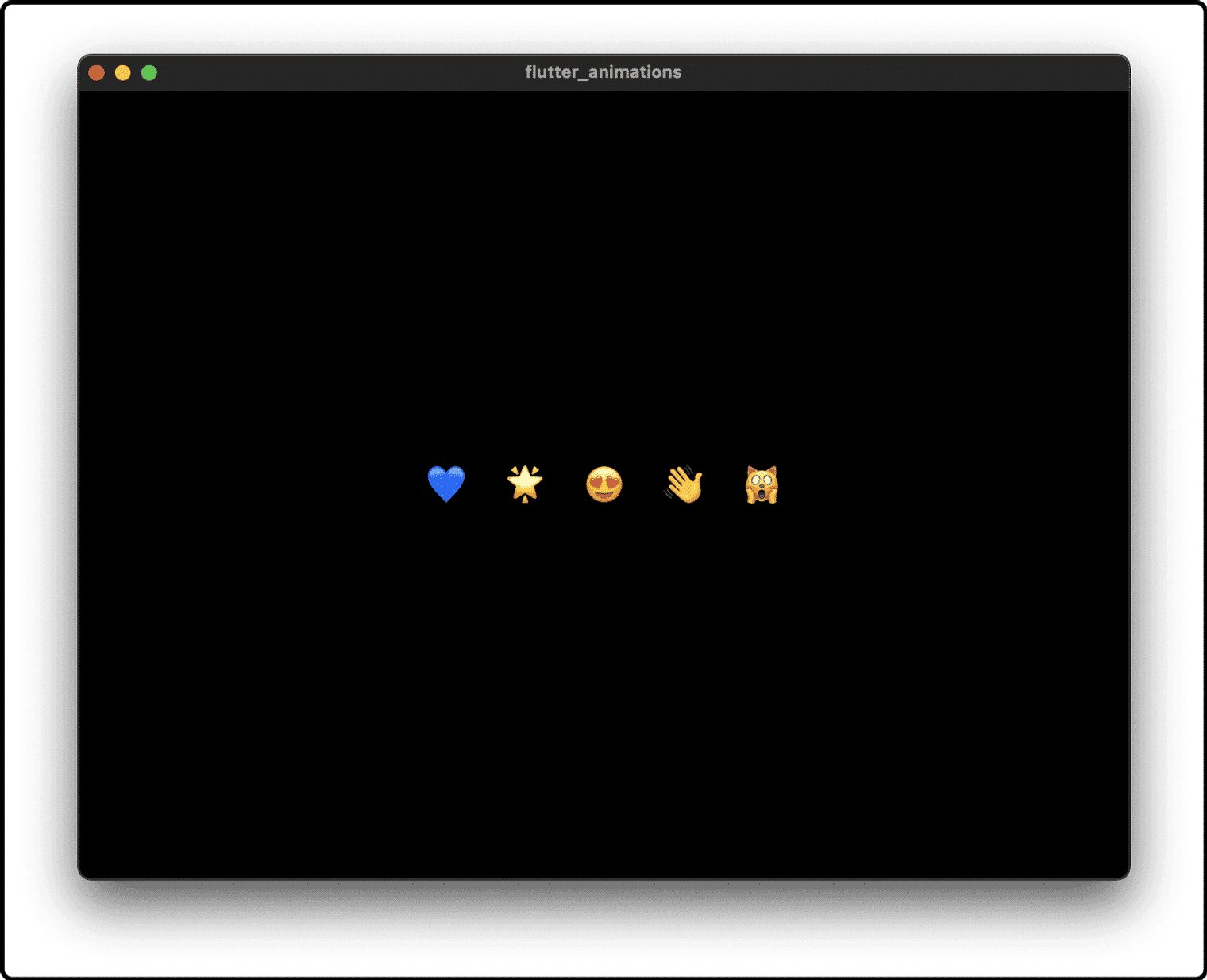Minimize the flutter_animations window
Image resolution: width=1207 pixels, height=980 pixels.
pos(123,73)
